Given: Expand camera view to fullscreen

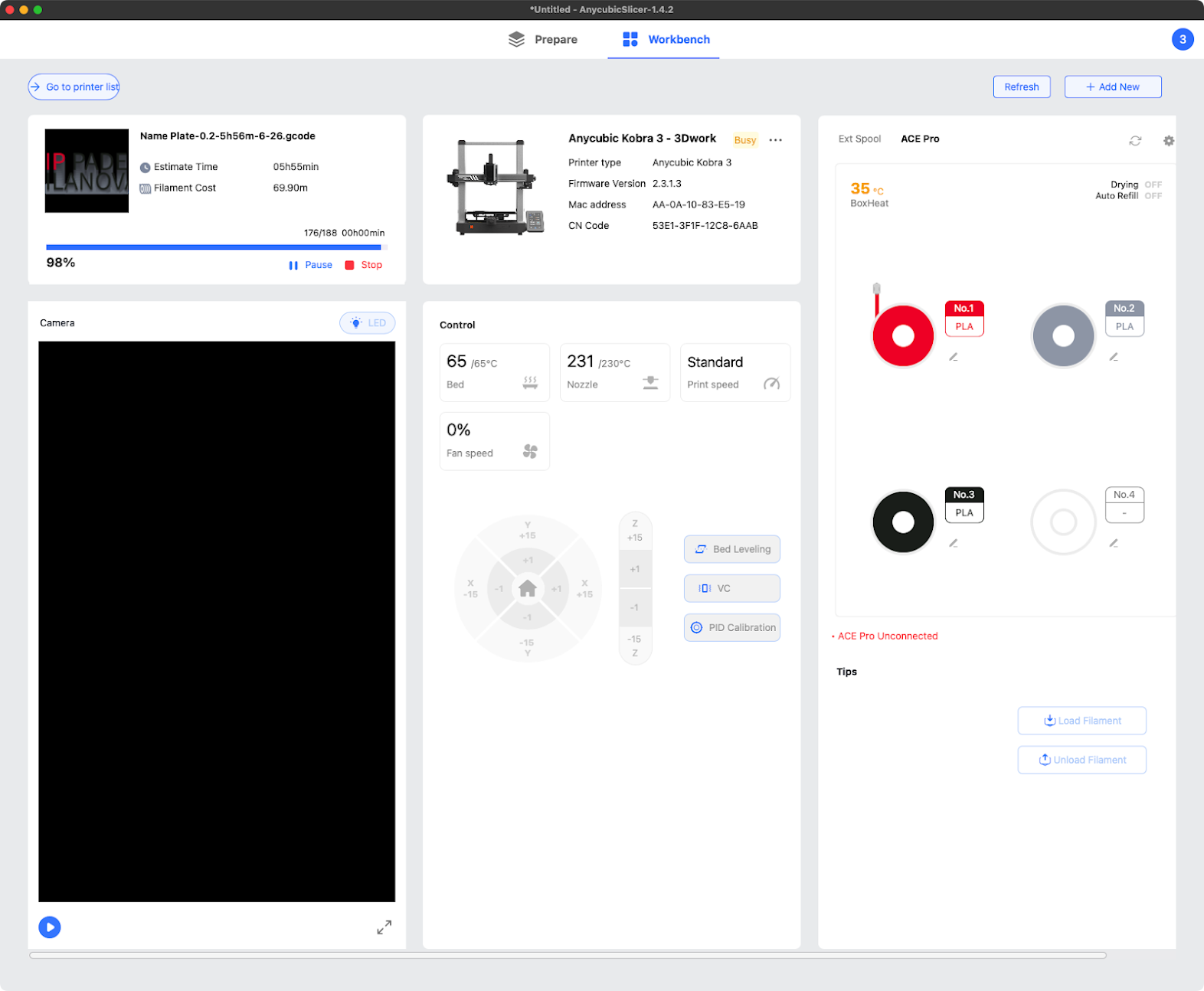Looking at the screenshot, I should (384, 927).
